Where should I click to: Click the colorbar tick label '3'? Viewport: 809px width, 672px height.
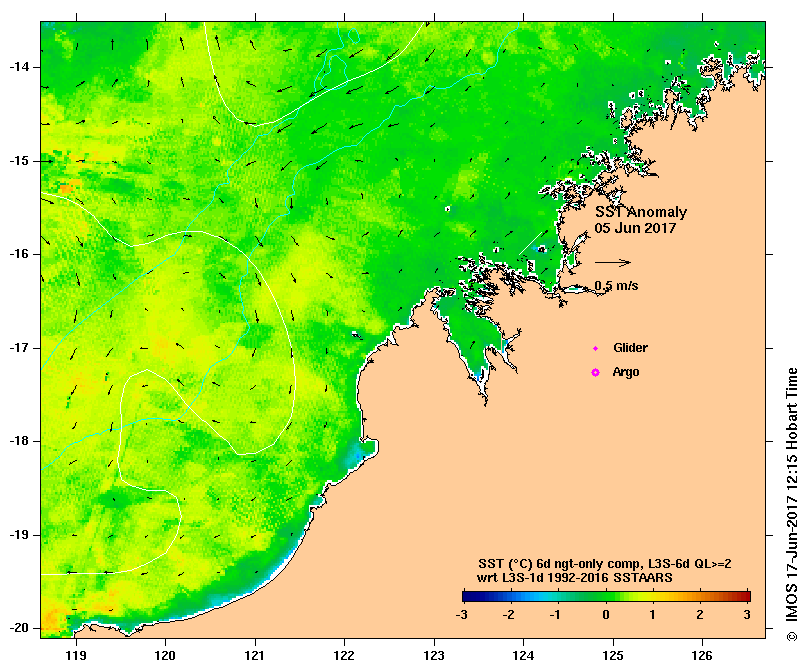coord(747,614)
